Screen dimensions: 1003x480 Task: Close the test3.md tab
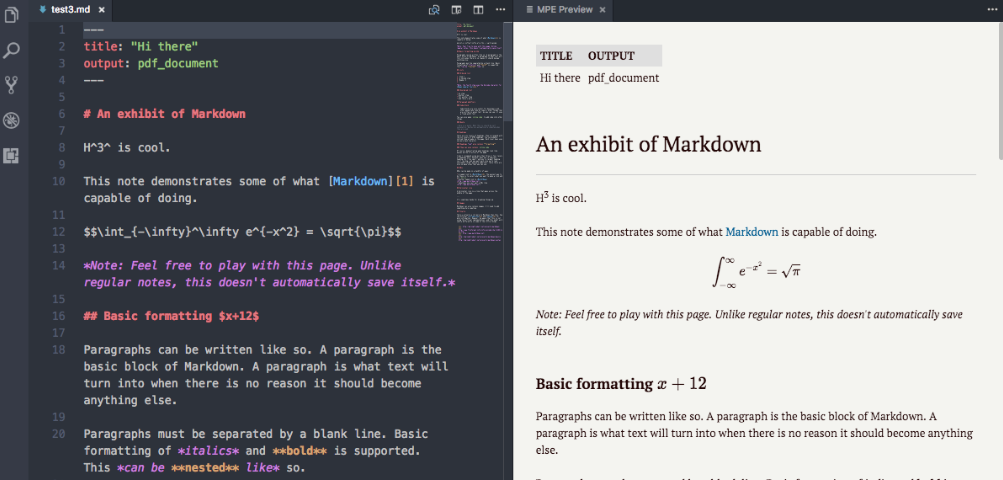coord(101,10)
